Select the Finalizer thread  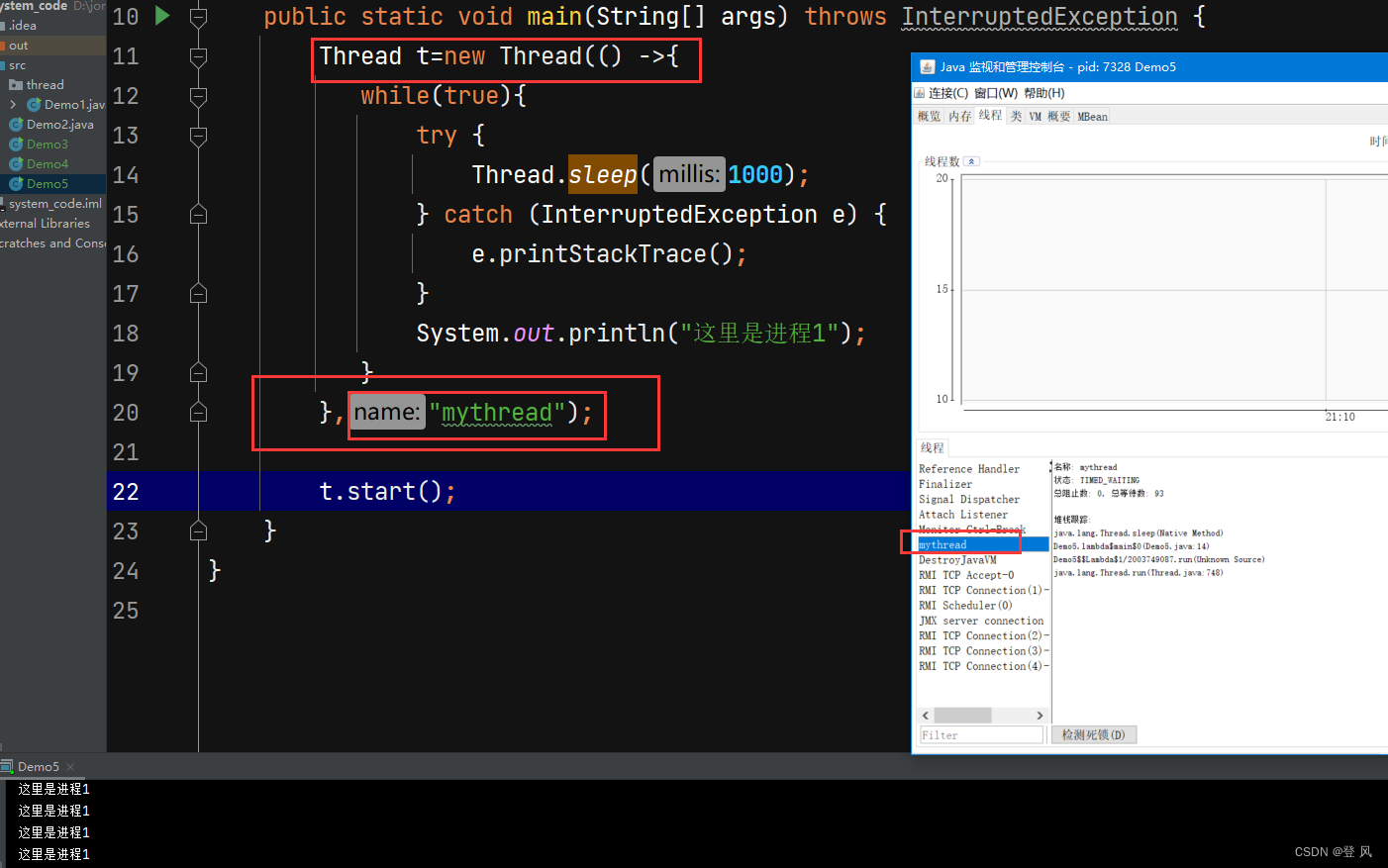(945, 484)
